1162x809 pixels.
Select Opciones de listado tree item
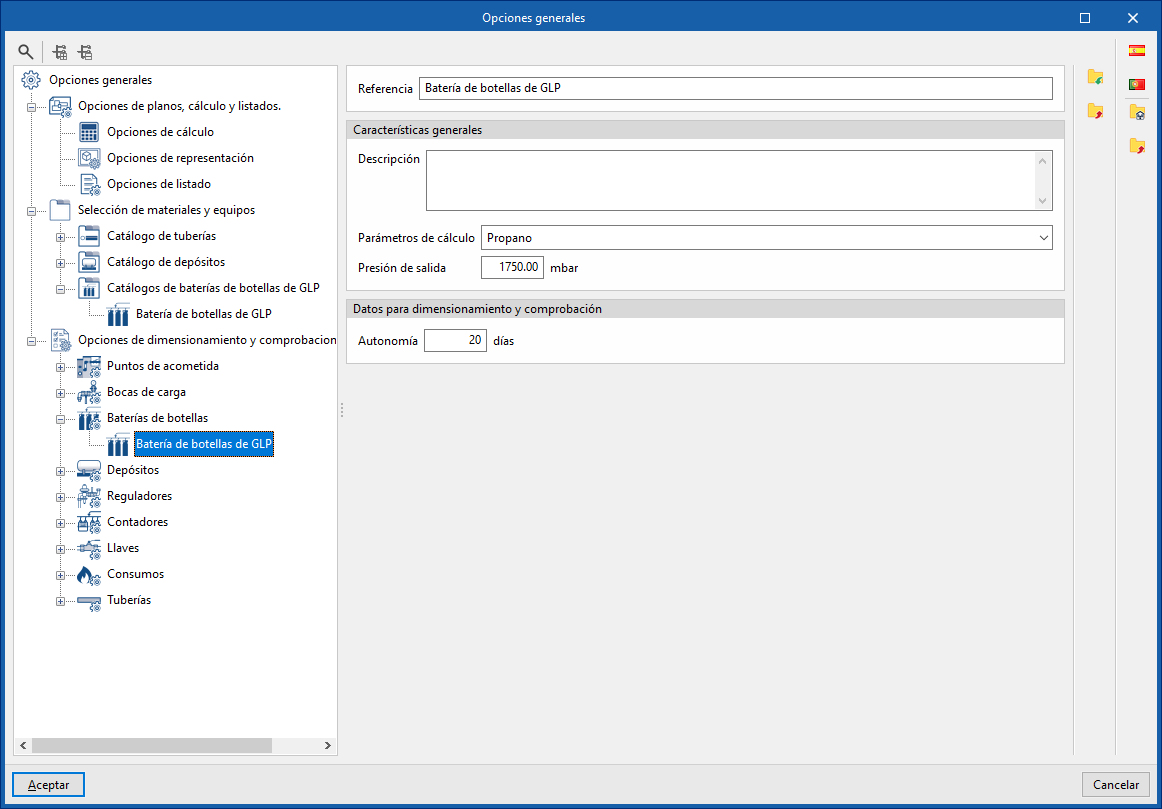[159, 184]
